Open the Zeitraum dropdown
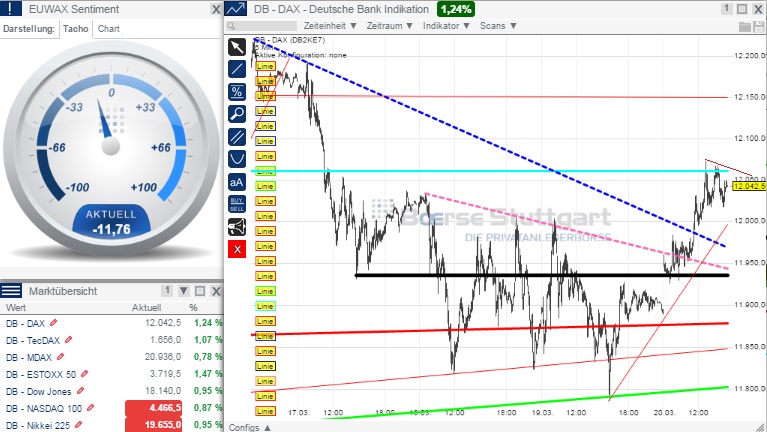 (389, 26)
